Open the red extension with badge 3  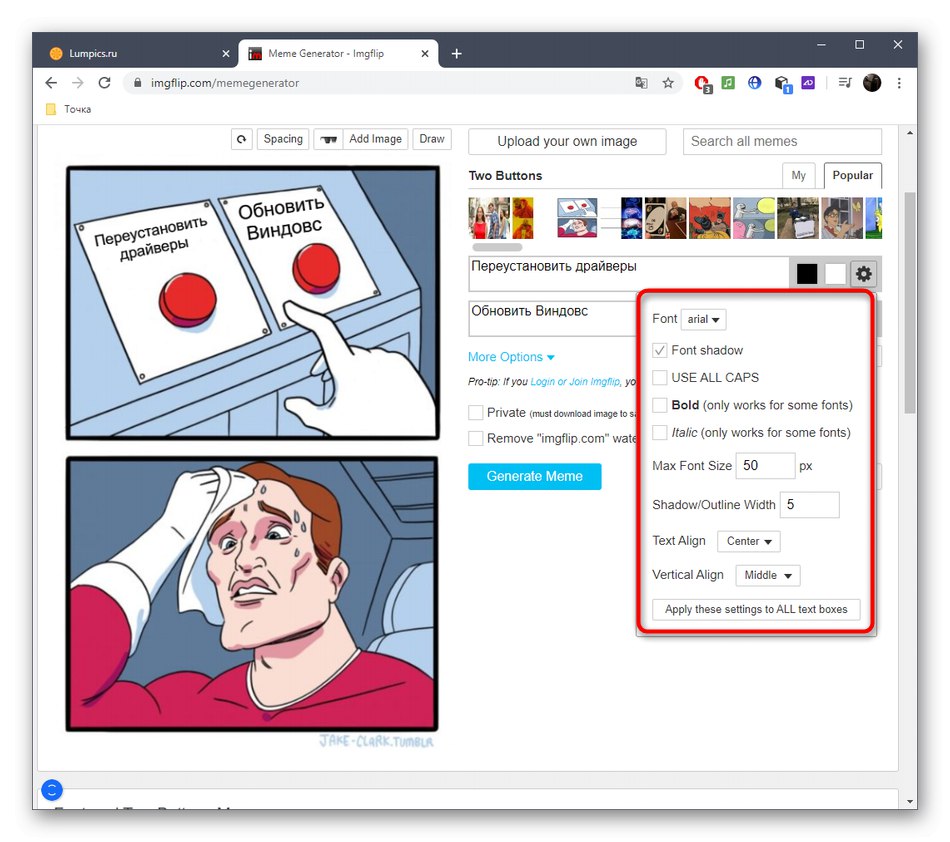702,84
